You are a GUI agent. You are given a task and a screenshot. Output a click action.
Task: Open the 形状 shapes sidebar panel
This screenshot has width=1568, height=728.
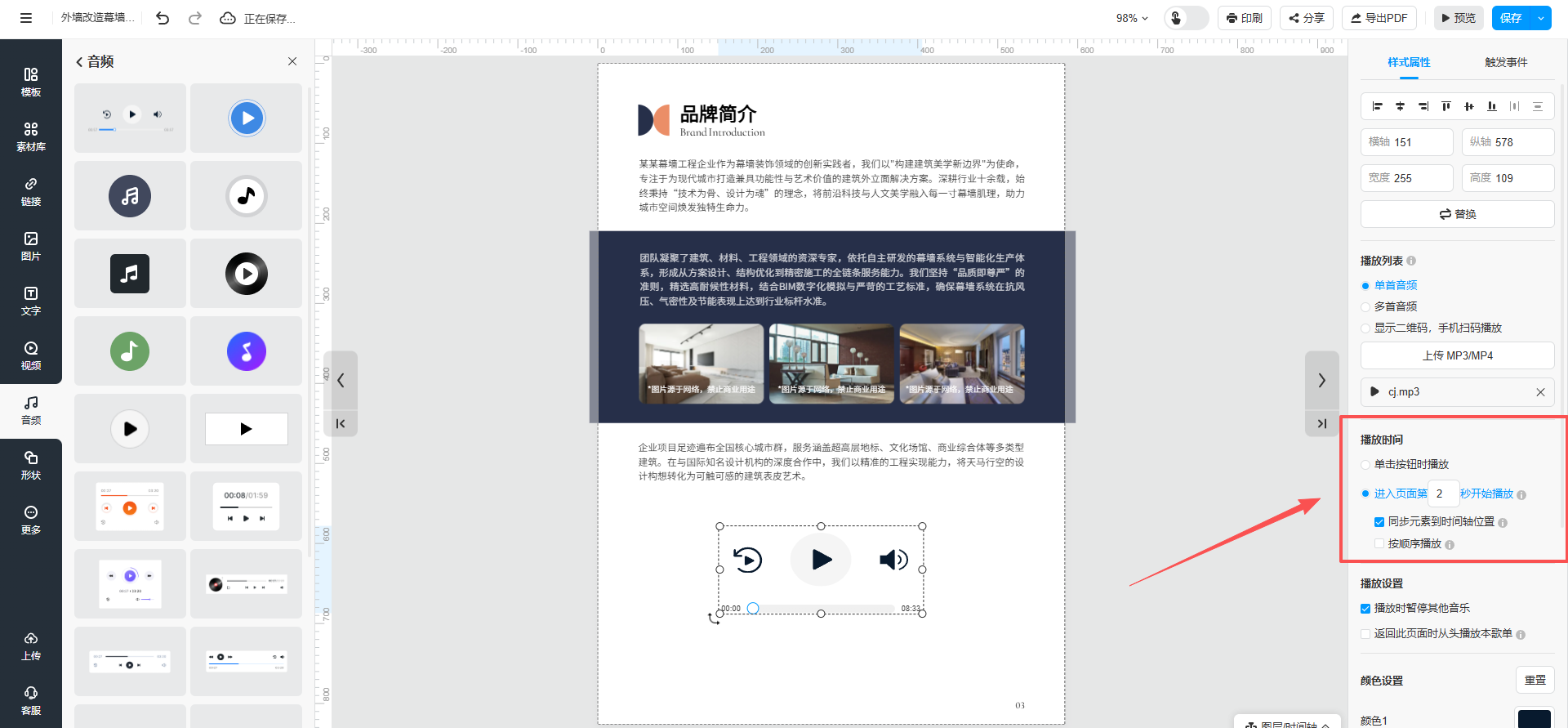30,465
